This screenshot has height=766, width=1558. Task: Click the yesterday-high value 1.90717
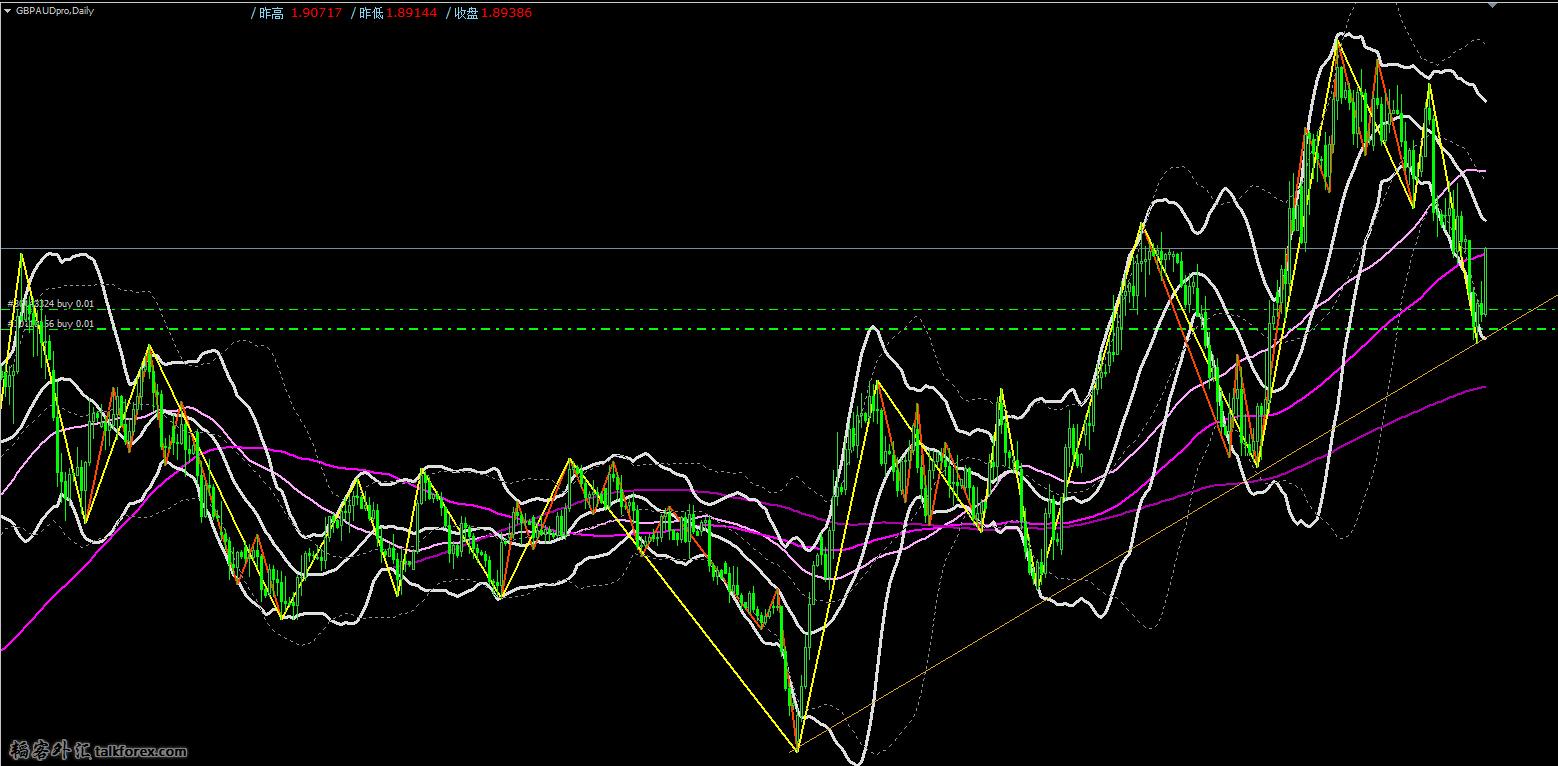point(316,13)
